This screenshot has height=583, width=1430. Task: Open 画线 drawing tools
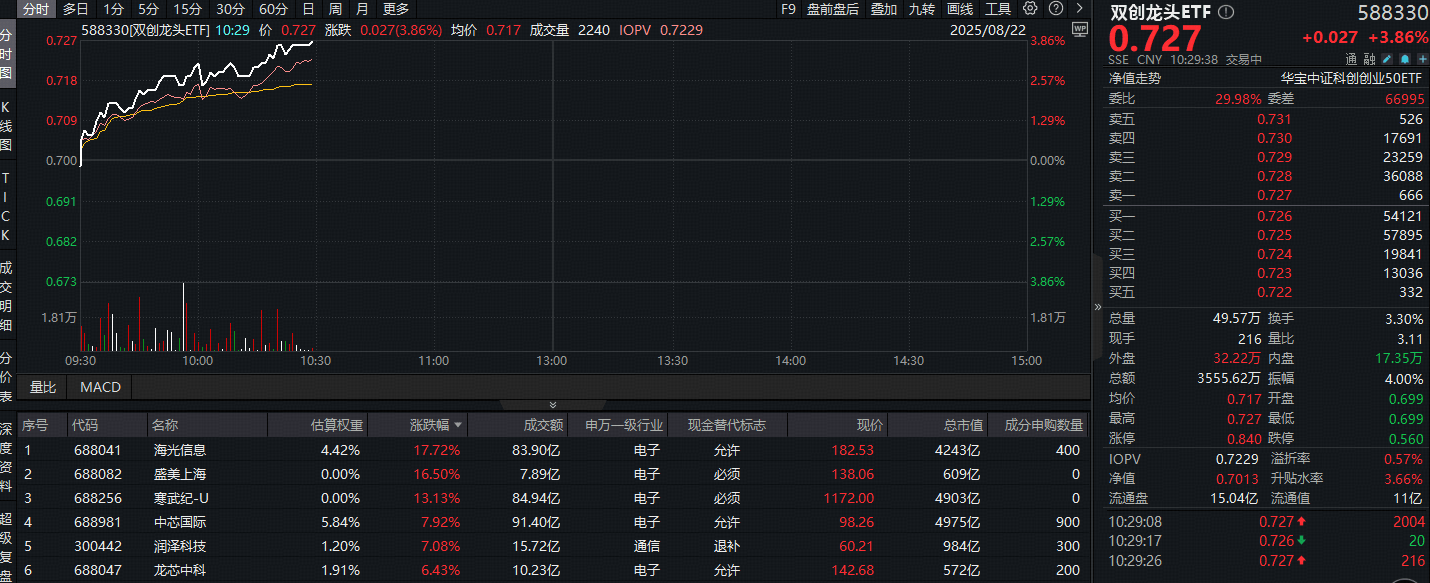coord(960,9)
